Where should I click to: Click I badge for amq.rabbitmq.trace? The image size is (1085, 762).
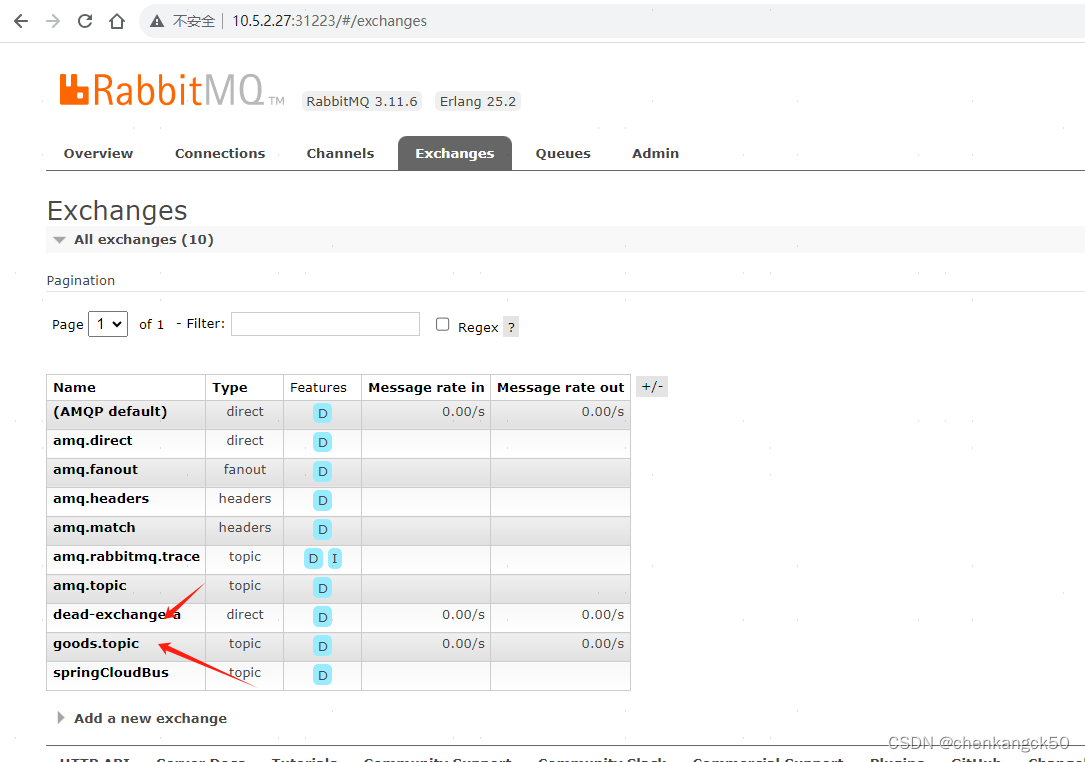(334, 559)
